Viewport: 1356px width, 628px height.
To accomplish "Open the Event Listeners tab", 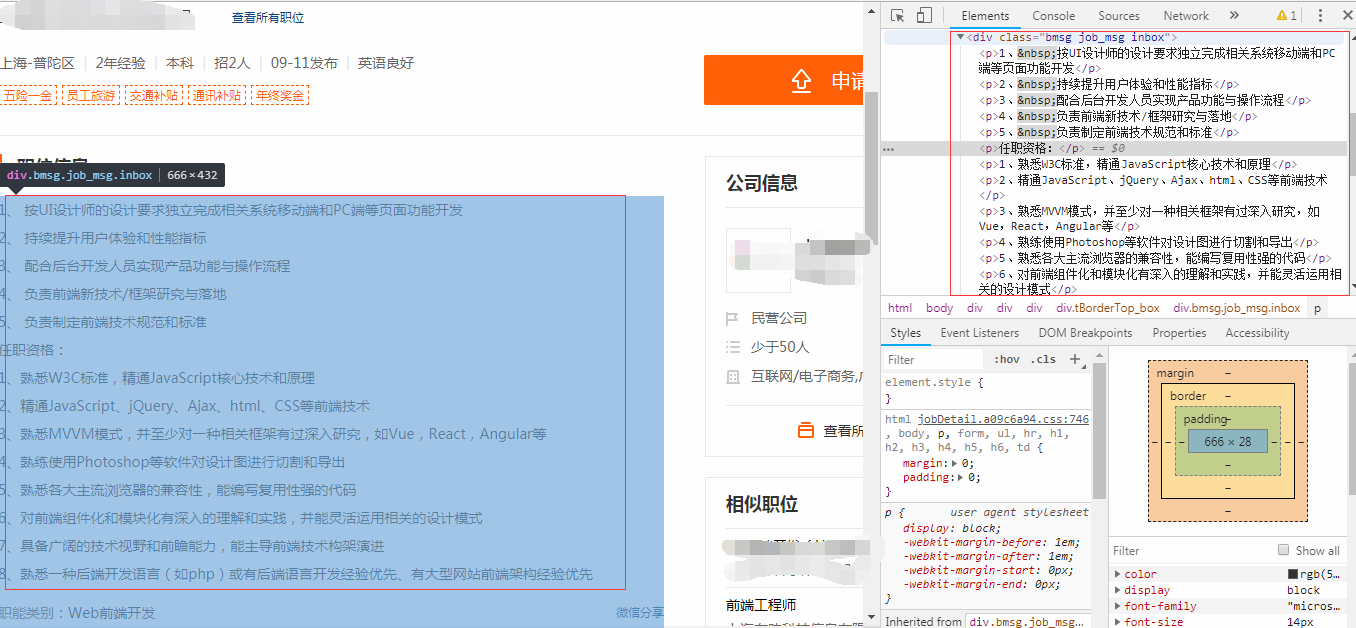I will [x=980, y=333].
